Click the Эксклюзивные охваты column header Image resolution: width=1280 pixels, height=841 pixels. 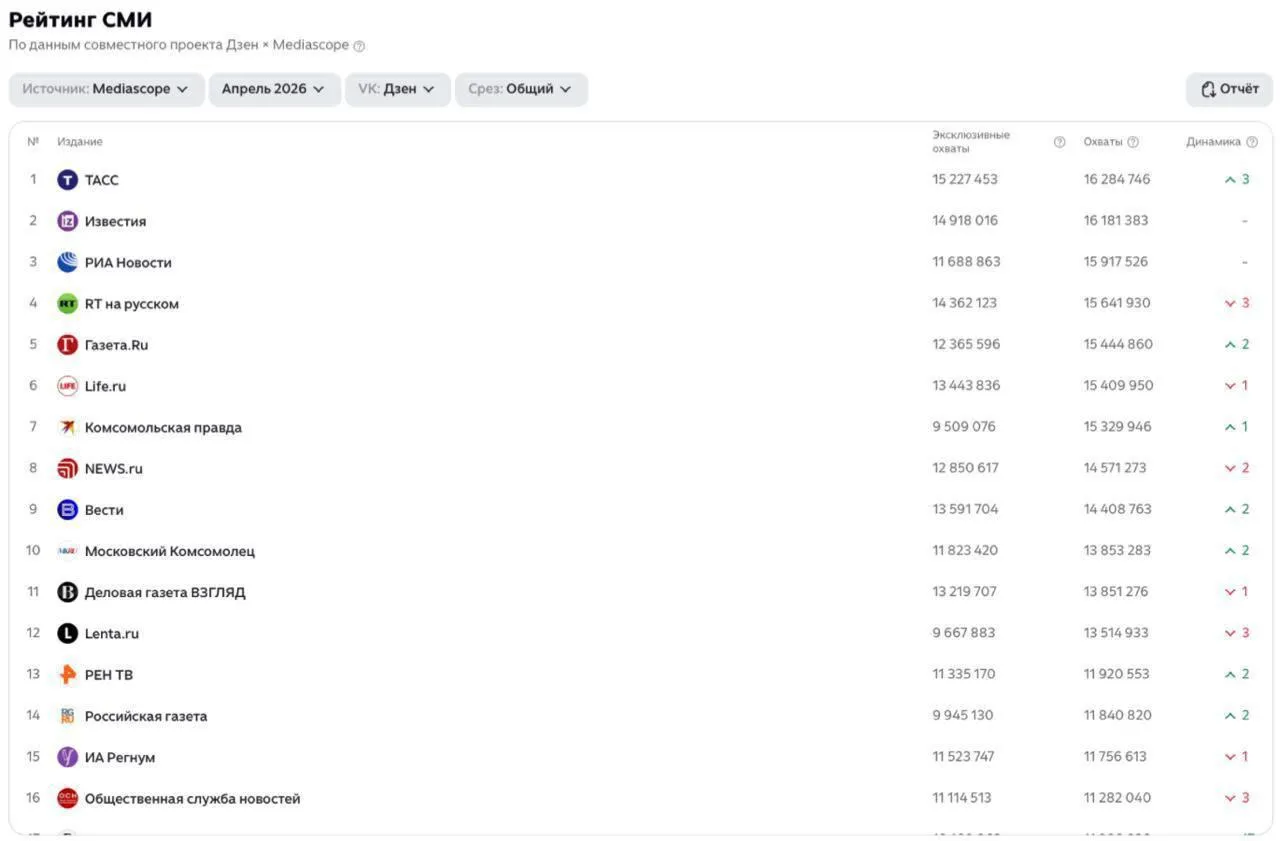(971, 142)
